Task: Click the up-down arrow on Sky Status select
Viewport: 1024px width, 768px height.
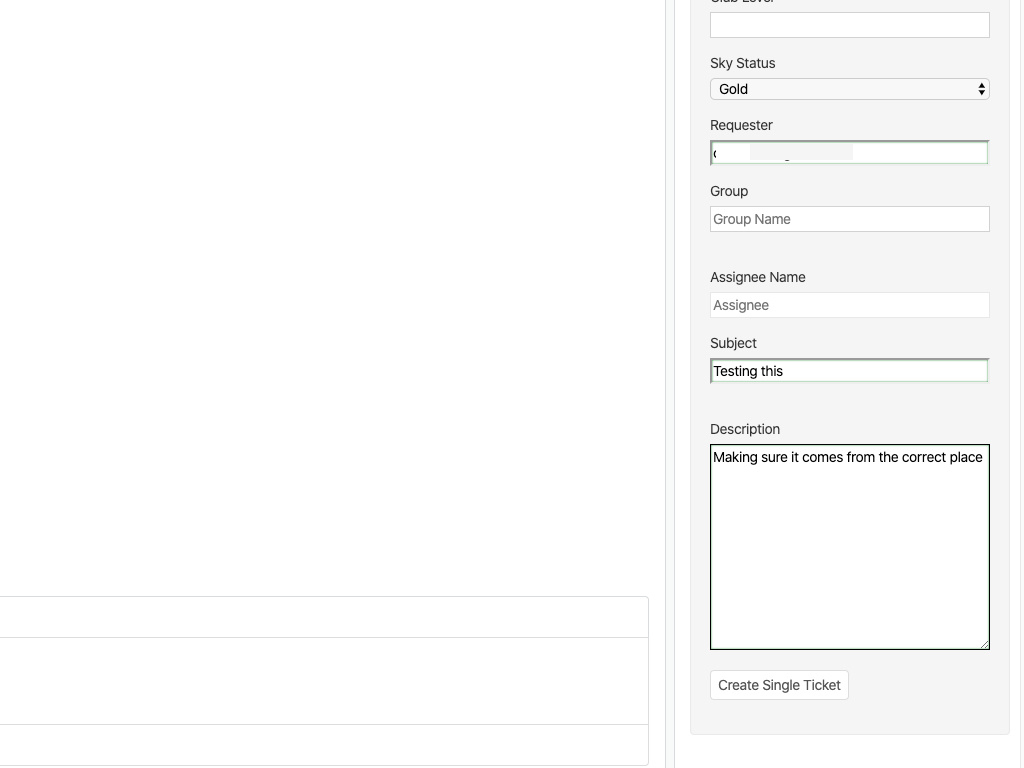Action: 981,89
